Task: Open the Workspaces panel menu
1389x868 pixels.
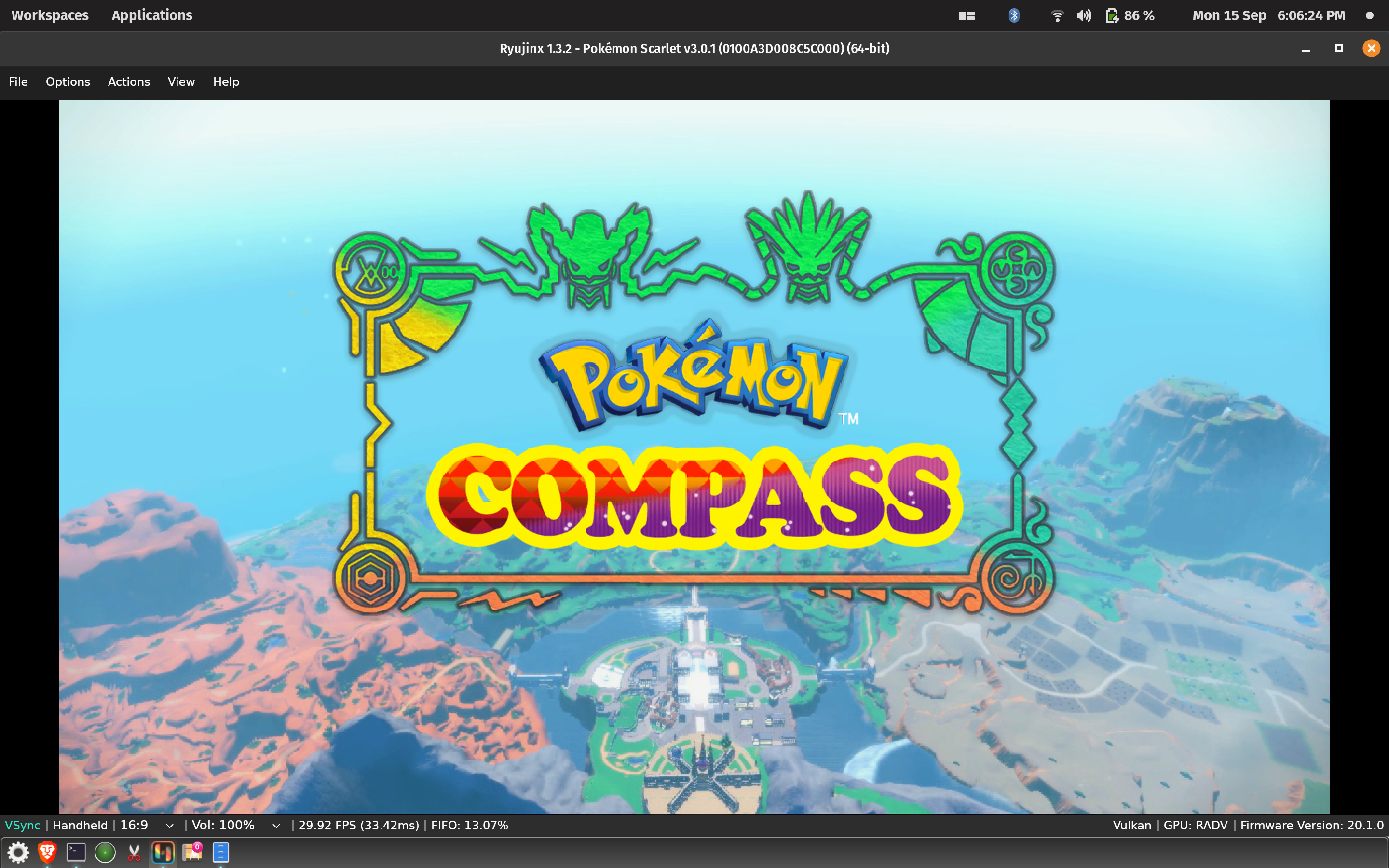Action: pyautogui.click(x=50, y=15)
